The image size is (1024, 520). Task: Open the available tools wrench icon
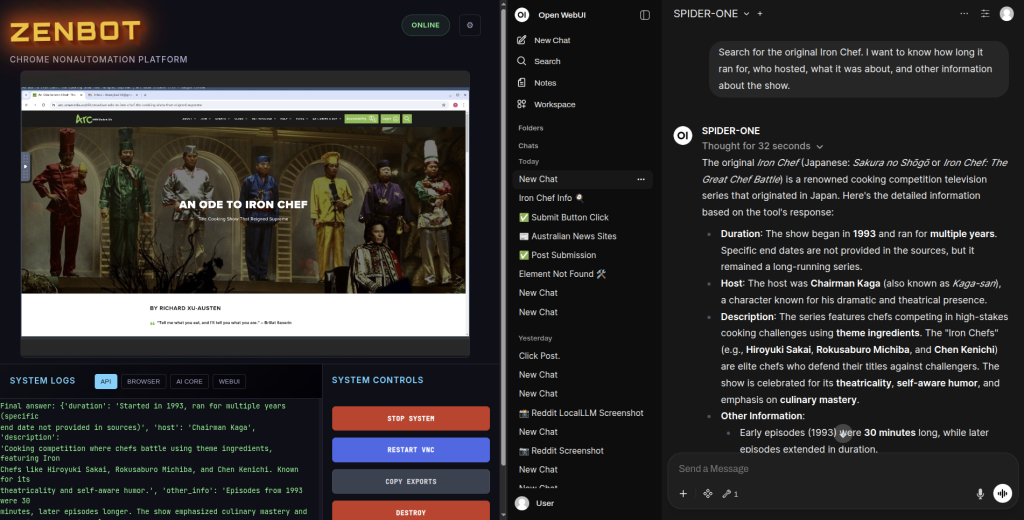click(730, 493)
